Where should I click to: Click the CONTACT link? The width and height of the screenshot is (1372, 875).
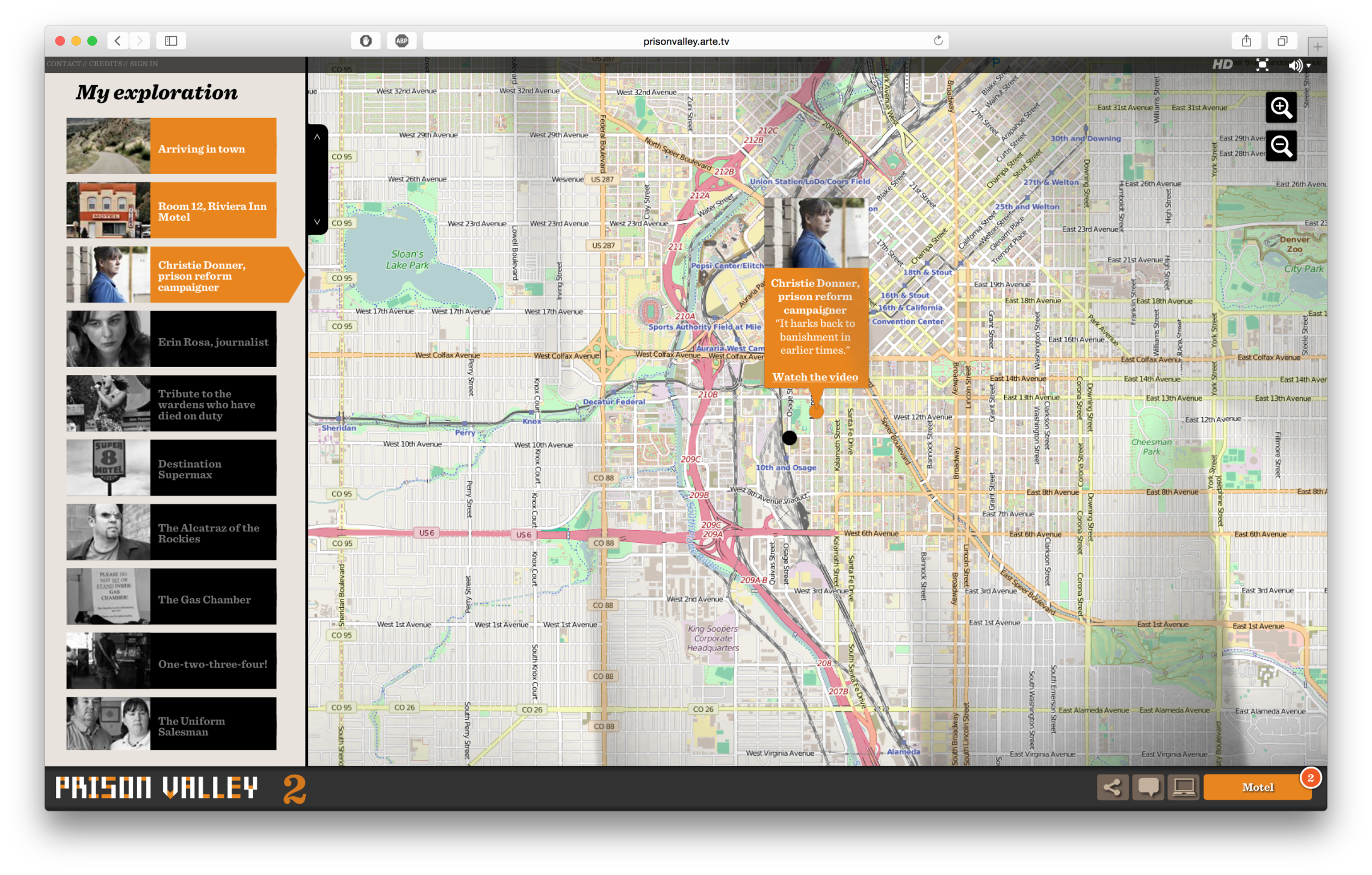tap(64, 64)
